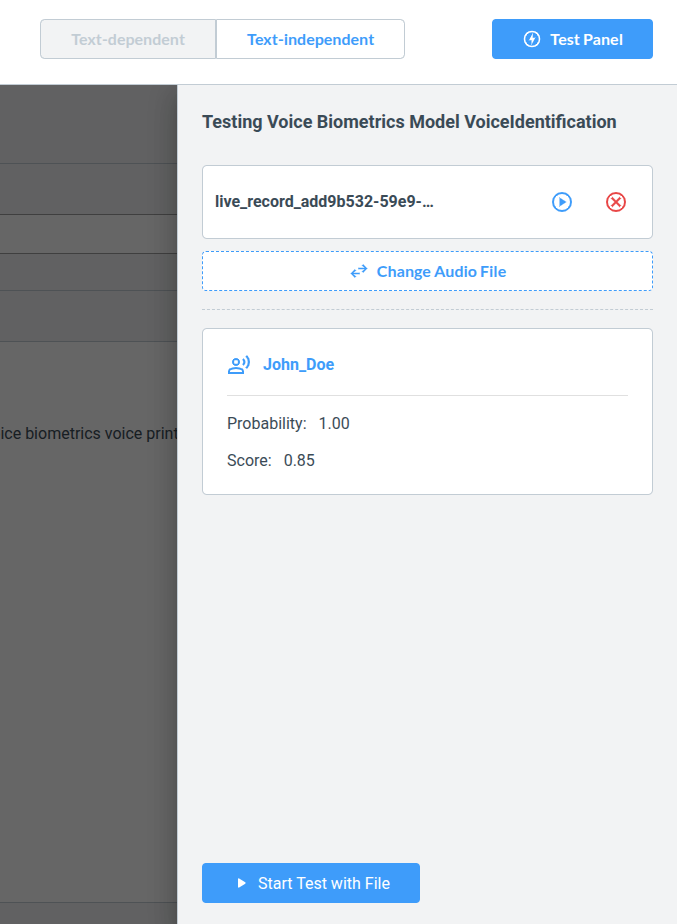Click the Testing Voice Biometrics Model heading
677x924 pixels.
tap(409, 122)
